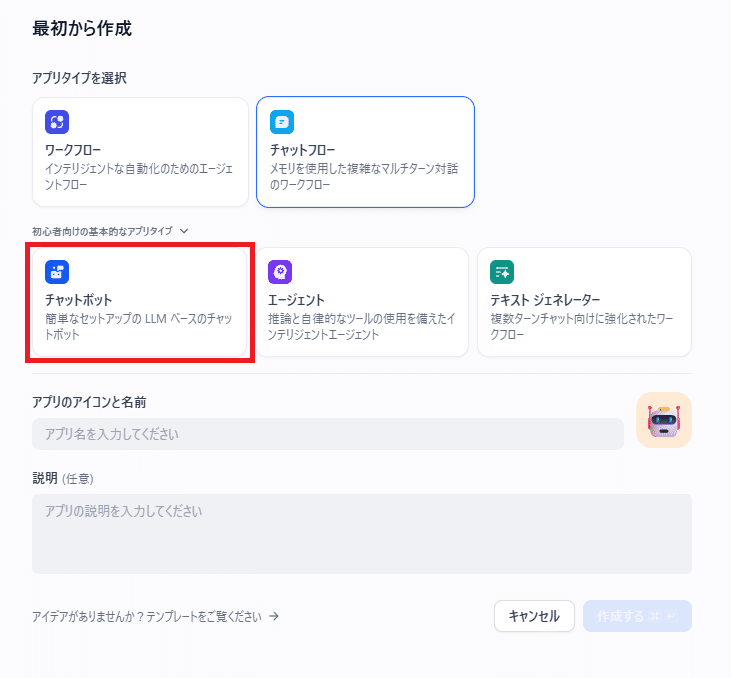The image size is (731, 678).
Task: Click the 説明 (任意) label
Action: [x=63, y=478]
